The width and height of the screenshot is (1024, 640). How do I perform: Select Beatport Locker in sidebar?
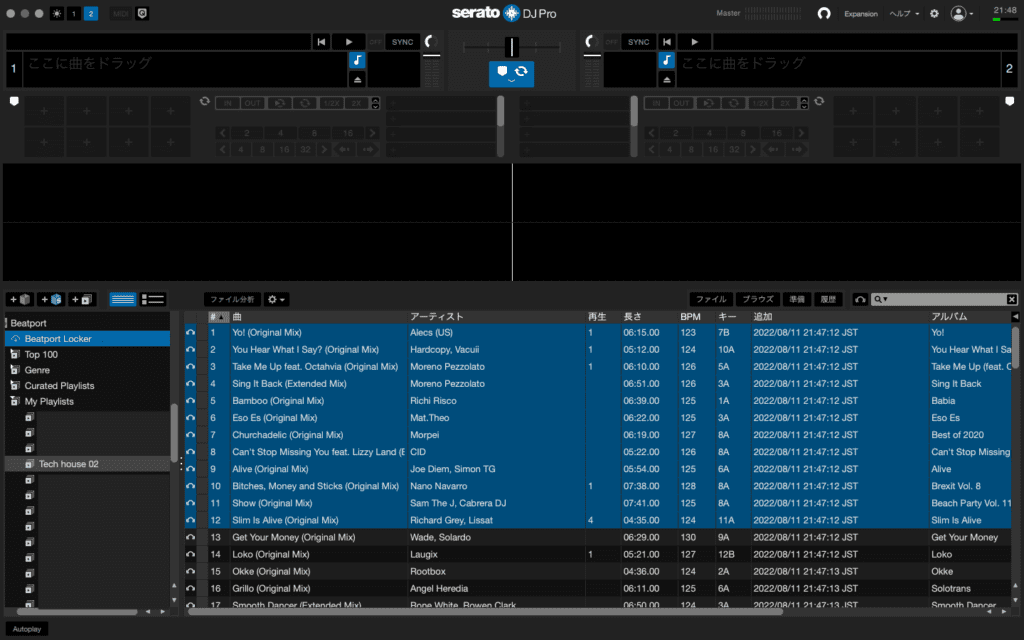[x=88, y=338]
